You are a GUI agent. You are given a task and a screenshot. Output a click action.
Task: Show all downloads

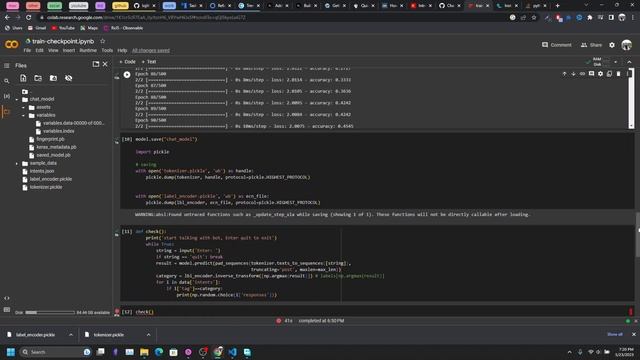(x=615, y=334)
